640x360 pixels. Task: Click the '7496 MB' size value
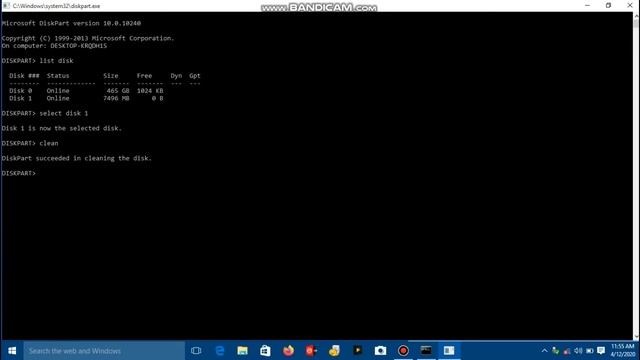point(116,98)
